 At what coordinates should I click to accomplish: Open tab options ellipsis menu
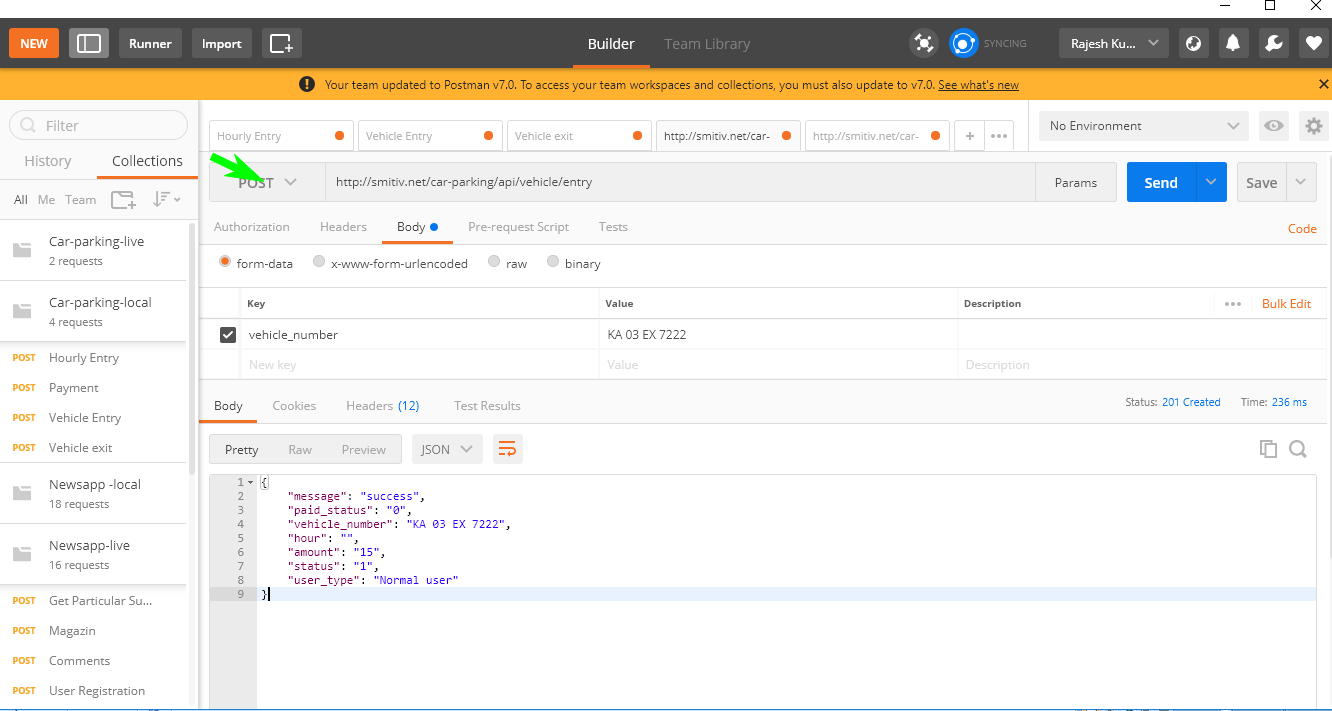(x=999, y=136)
